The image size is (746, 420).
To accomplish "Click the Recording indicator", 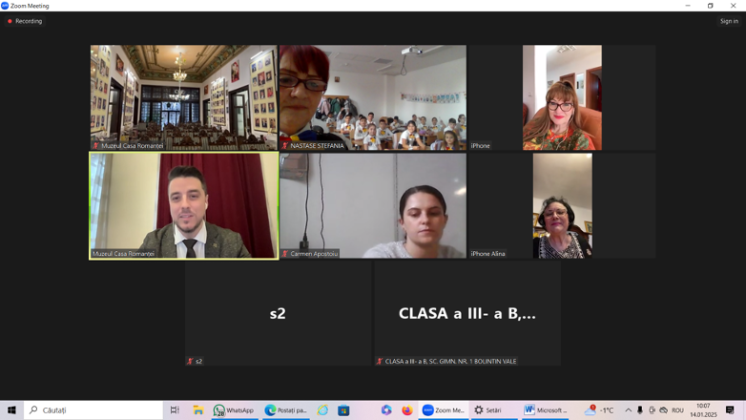I will [25, 21].
